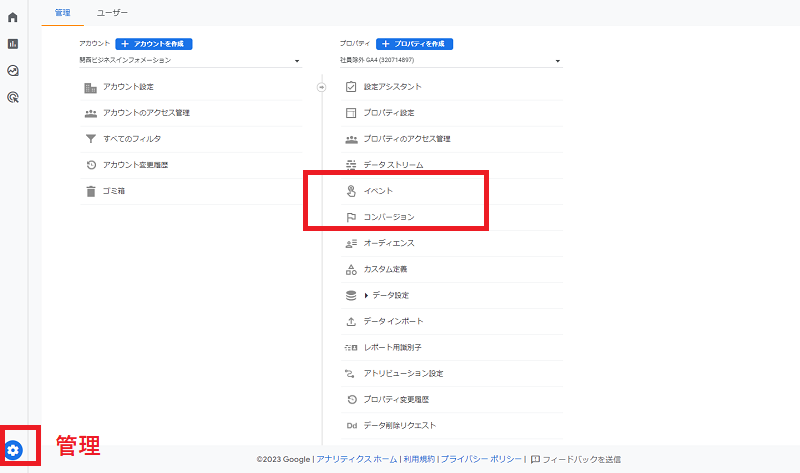
Task: Open Explore icon in left sidebar
Action: click(x=13, y=71)
